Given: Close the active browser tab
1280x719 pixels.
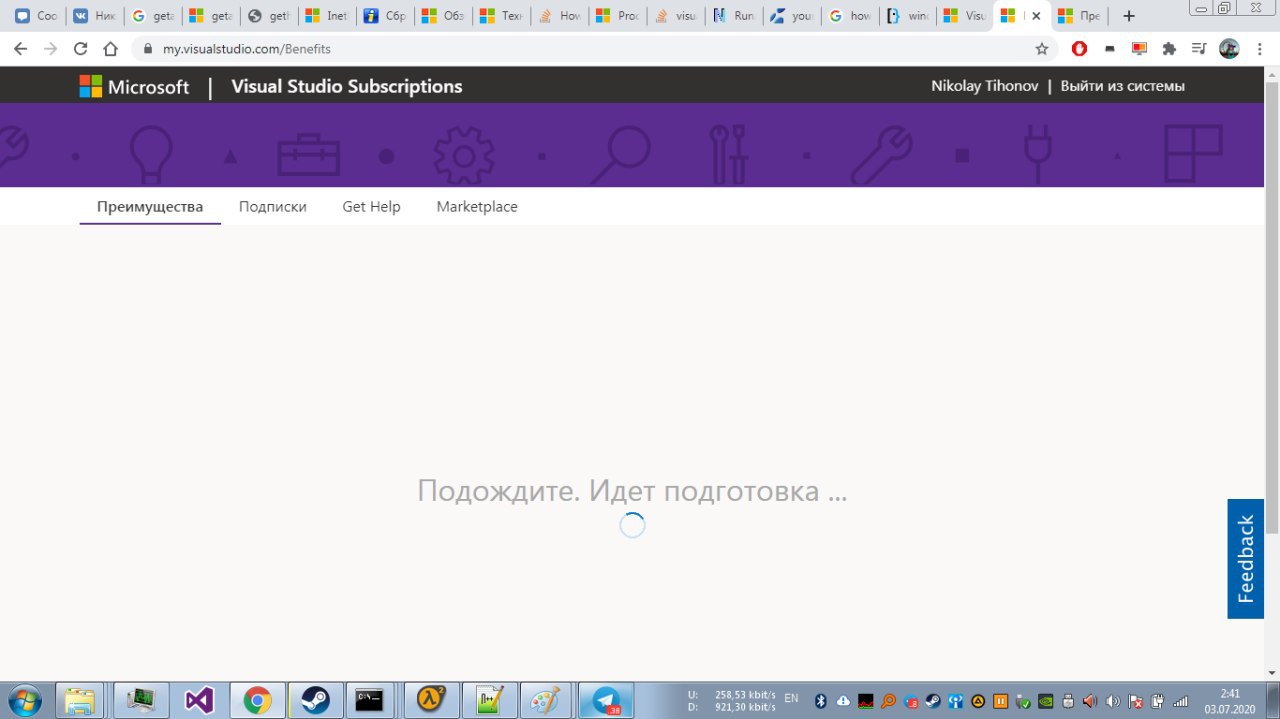Looking at the screenshot, I should [1036, 16].
